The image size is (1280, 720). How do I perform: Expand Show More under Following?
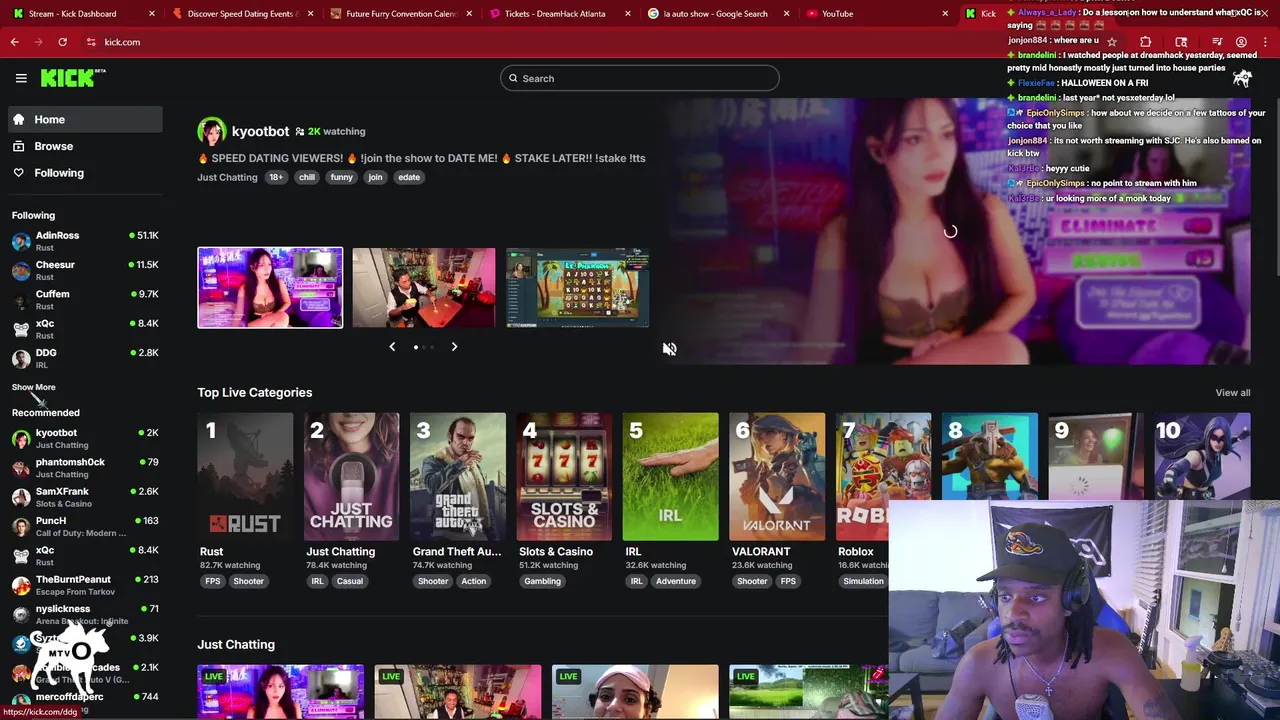click(x=33, y=387)
